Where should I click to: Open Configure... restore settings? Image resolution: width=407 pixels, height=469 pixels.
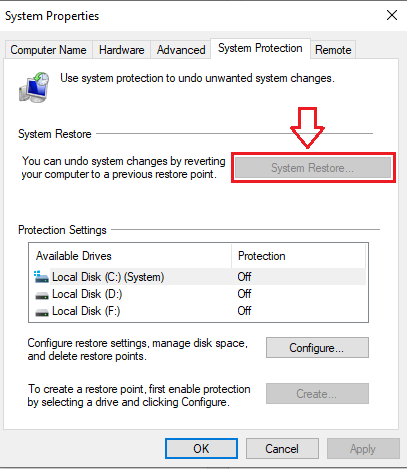click(x=317, y=348)
